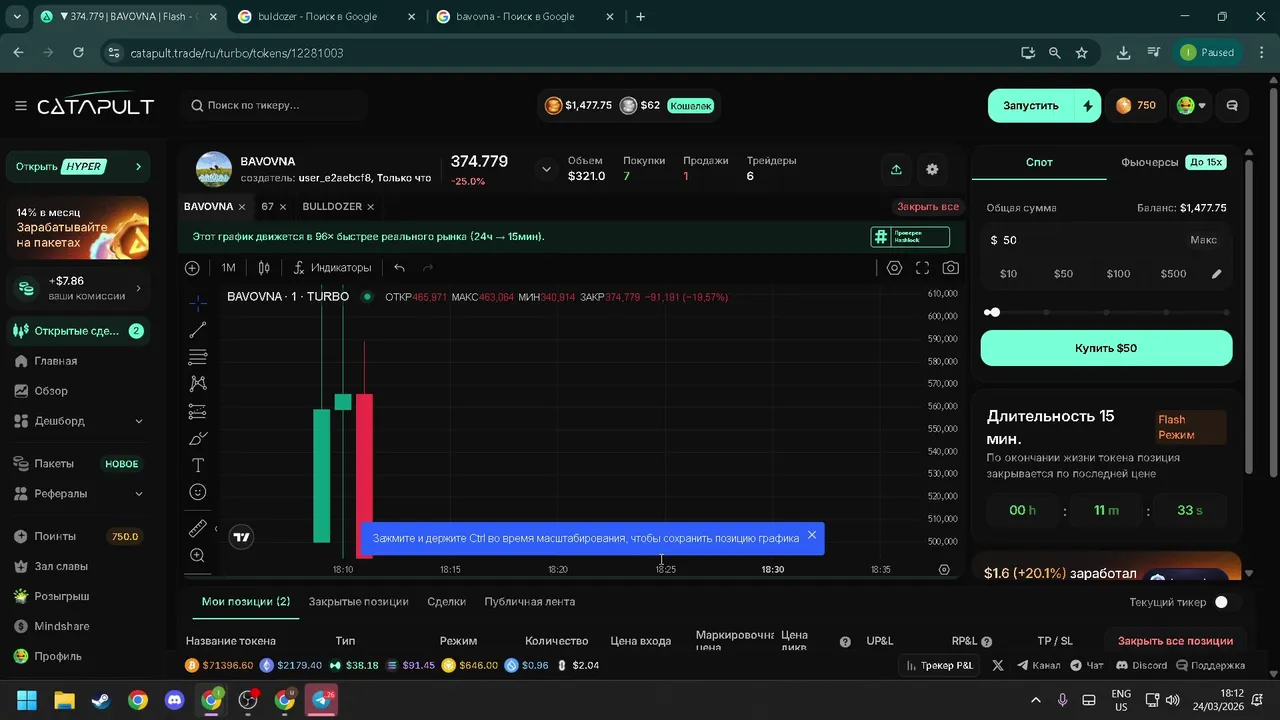Select the forecasting and measurement tool
The image size is (1280, 720).
[x=198, y=411]
